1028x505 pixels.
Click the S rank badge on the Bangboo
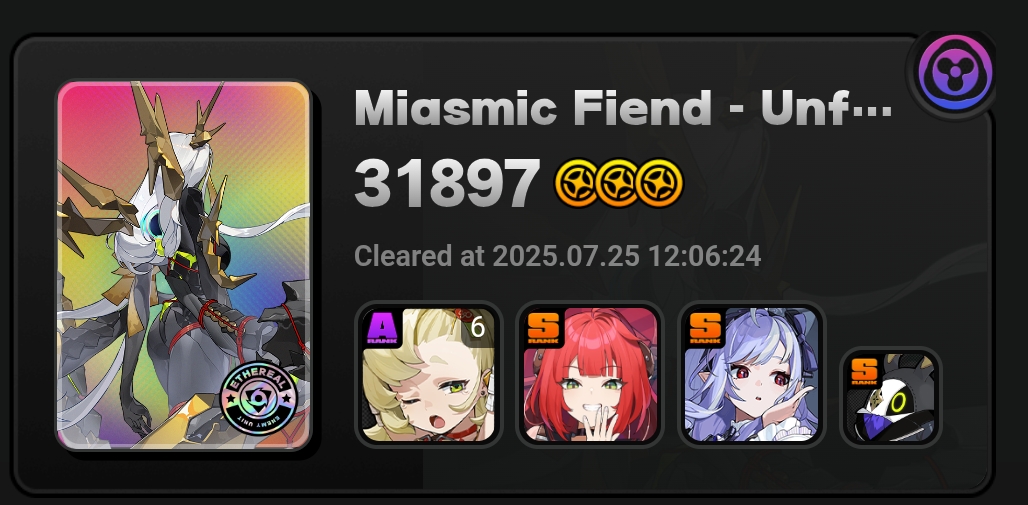[864, 371]
